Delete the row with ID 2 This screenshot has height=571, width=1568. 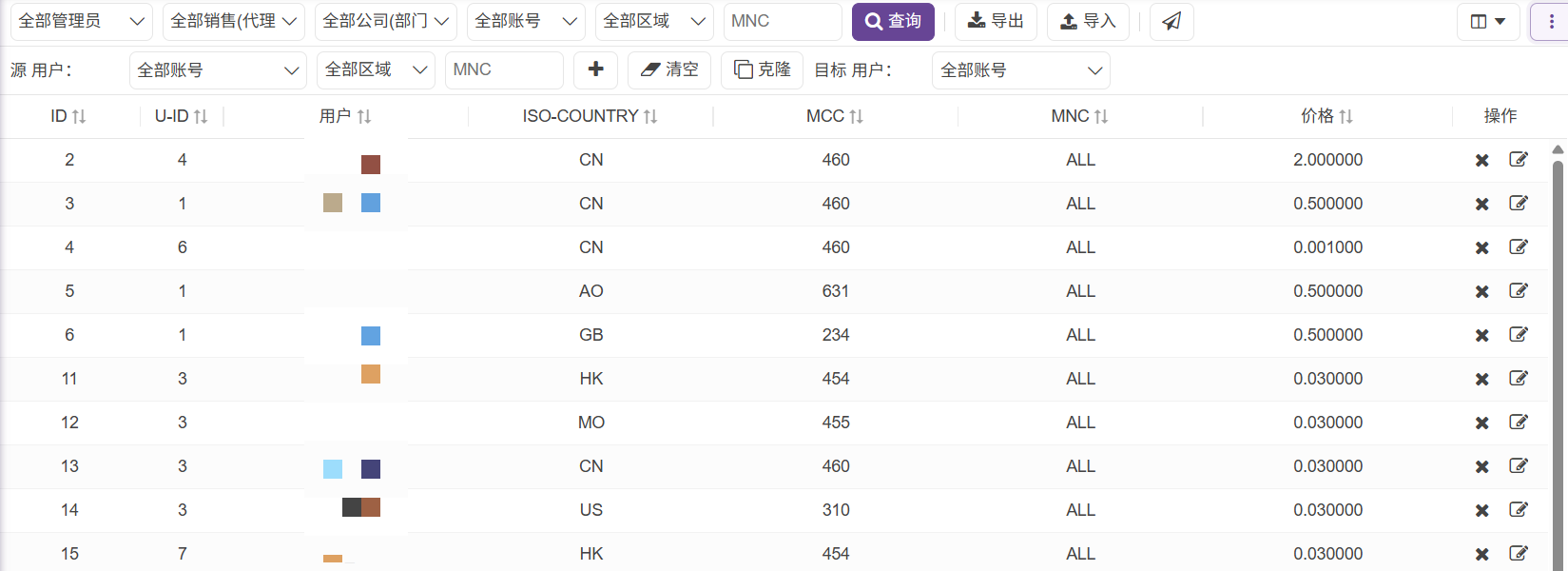(1481, 161)
